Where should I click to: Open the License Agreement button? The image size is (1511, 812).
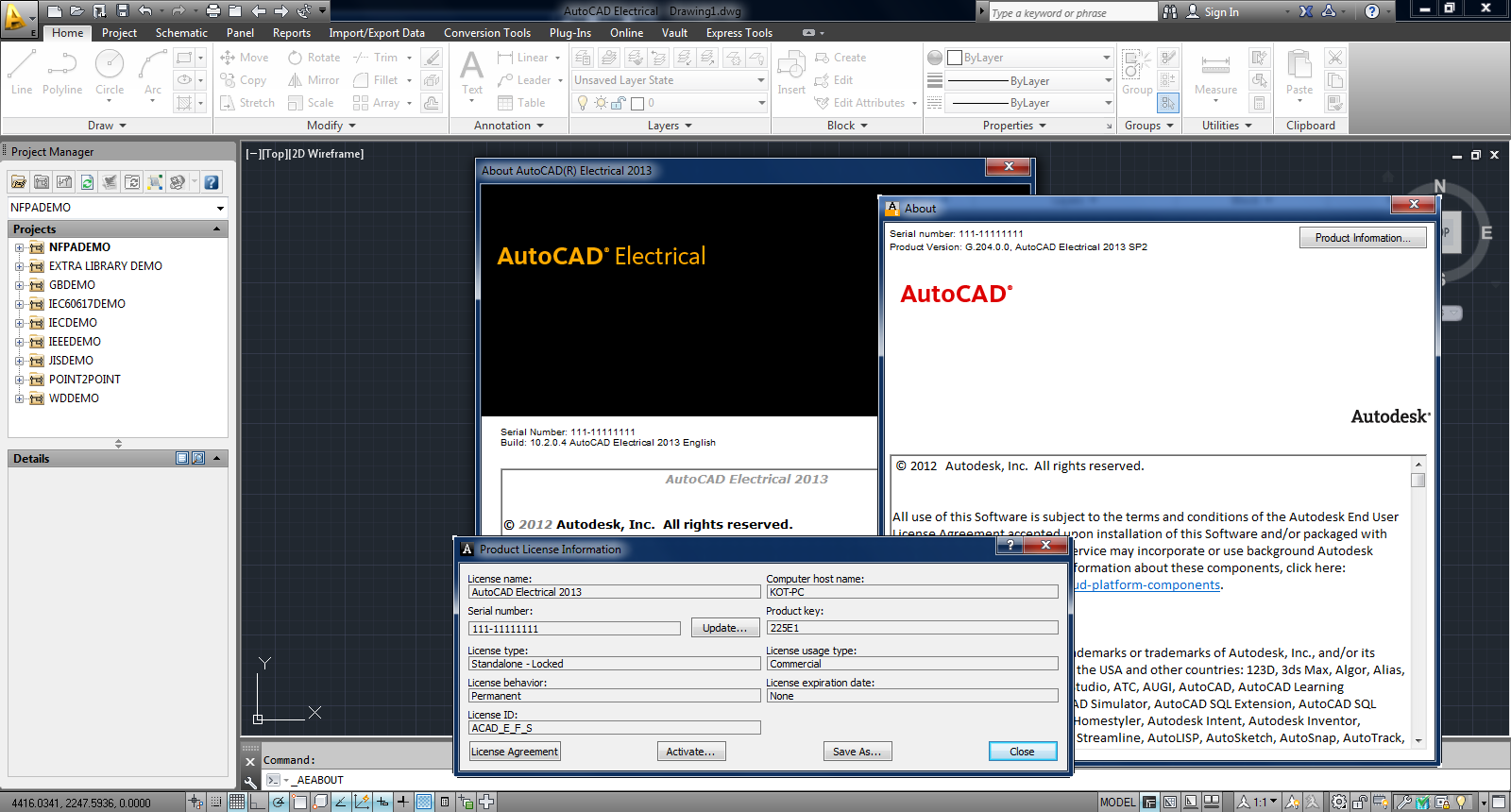515,752
